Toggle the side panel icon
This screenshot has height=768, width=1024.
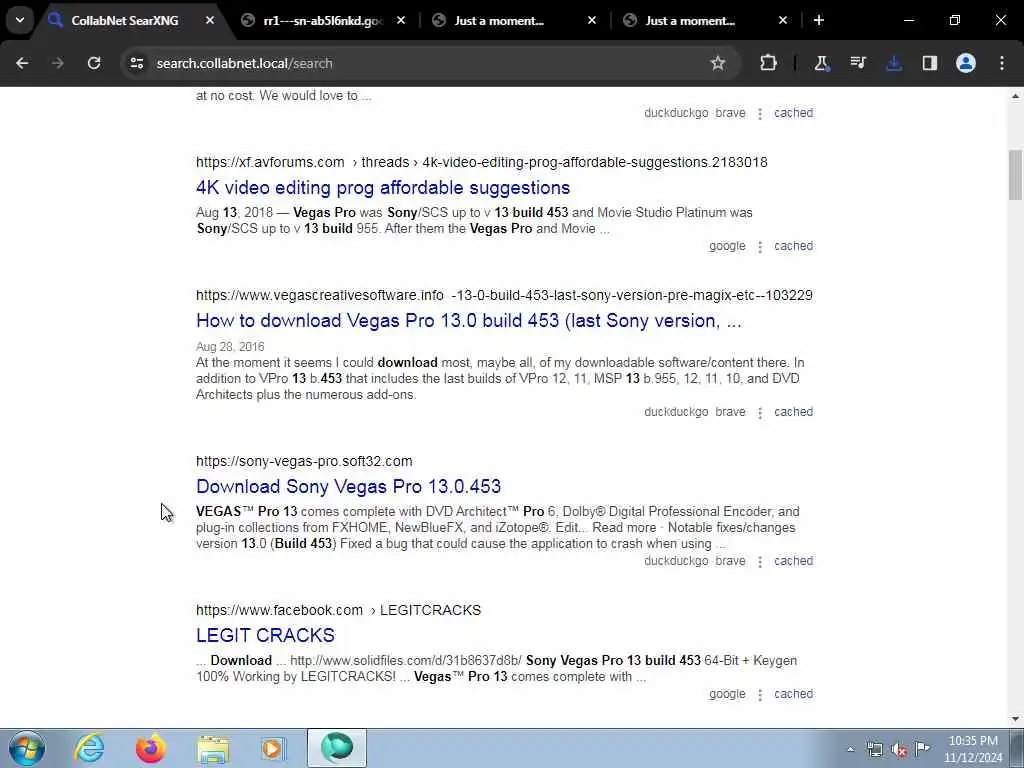point(930,63)
